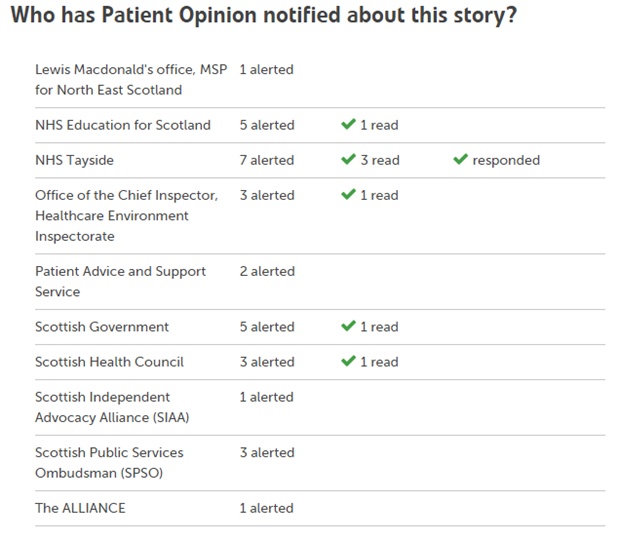Open NHS Education for Scotland entry

tap(123, 125)
